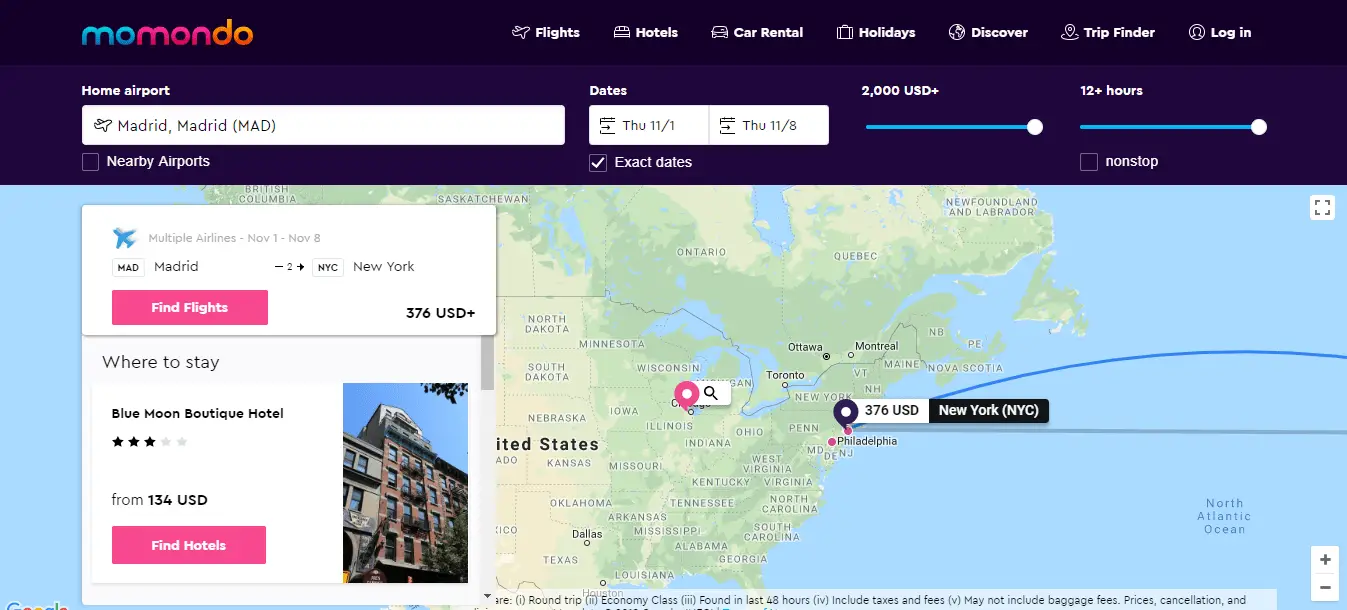Click the departure date calendar icon
The image size is (1347, 610).
tap(607, 125)
